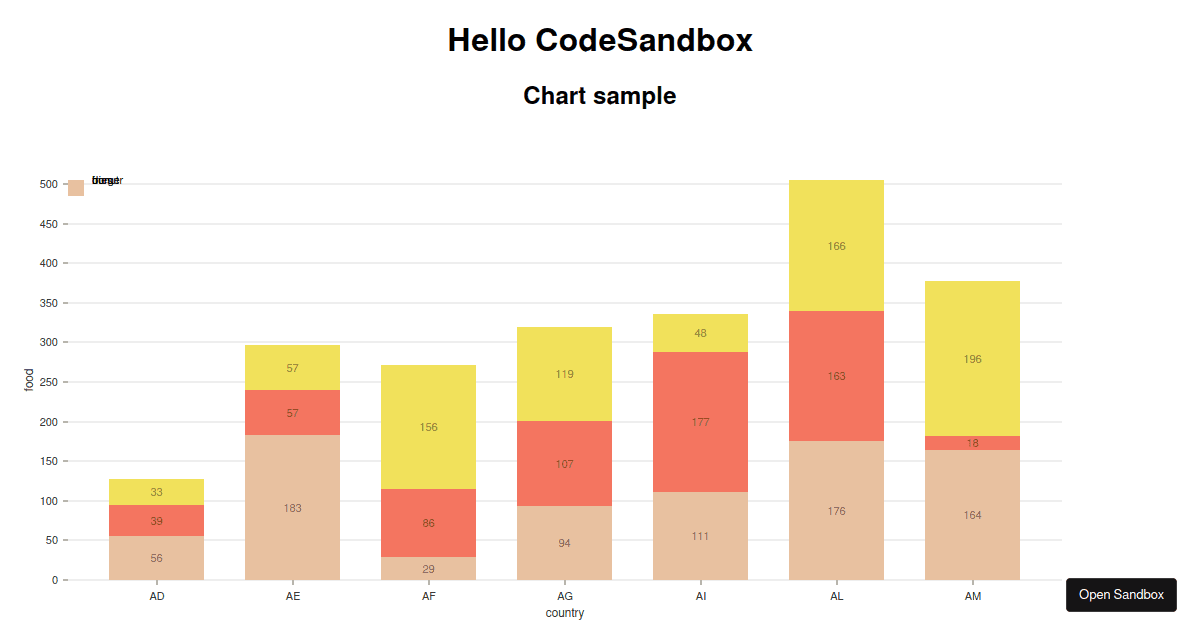Click the country axis title

point(564,612)
